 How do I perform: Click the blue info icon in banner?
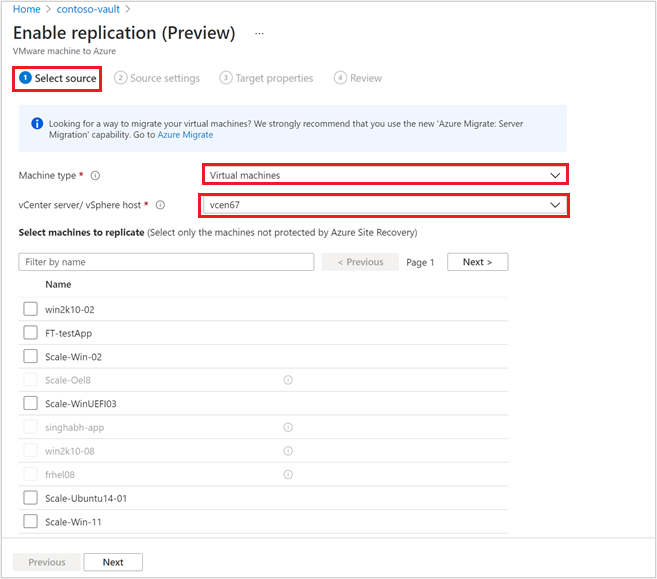[x=37, y=124]
